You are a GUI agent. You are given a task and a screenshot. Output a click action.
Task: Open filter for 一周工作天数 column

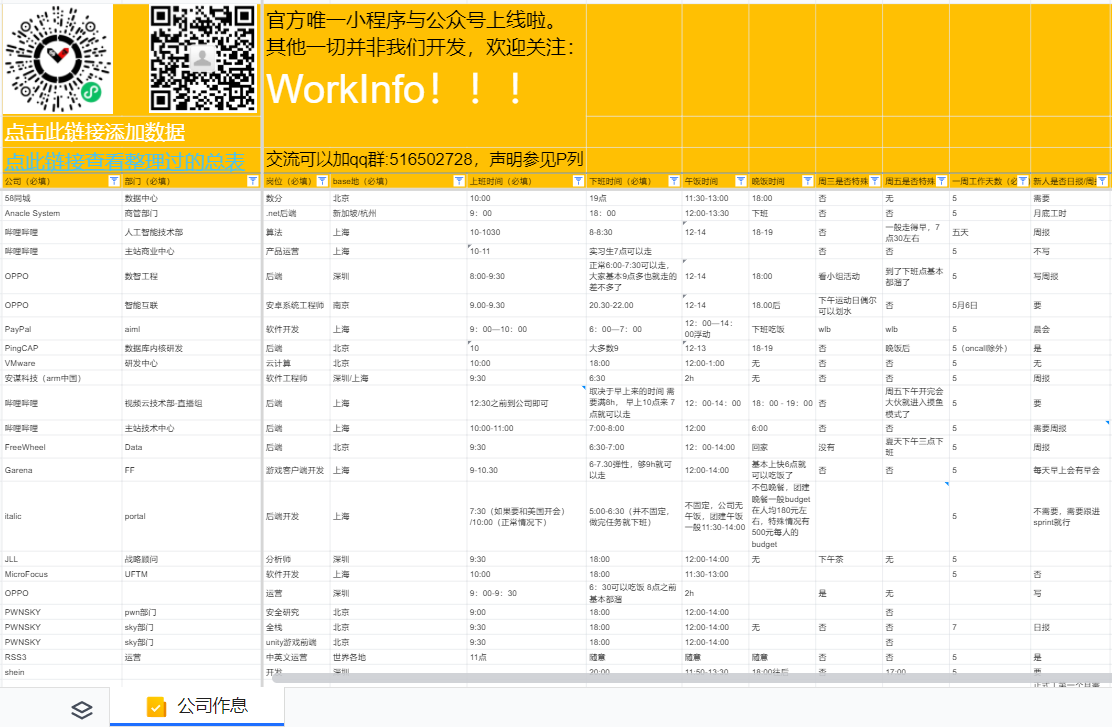1023,181
